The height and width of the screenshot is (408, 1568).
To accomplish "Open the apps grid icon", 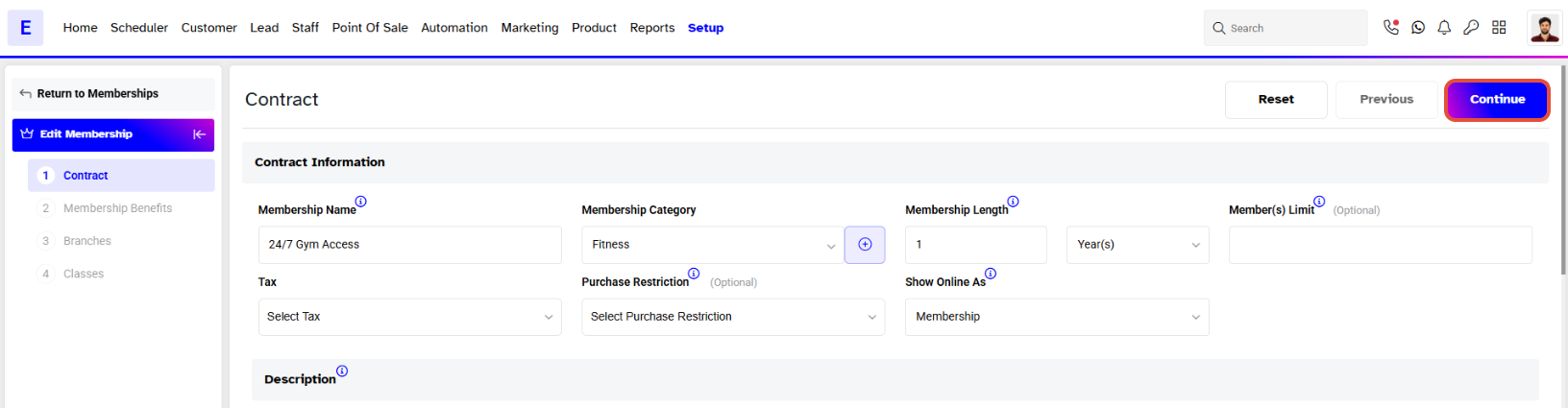I will [x=1499, y=28].
